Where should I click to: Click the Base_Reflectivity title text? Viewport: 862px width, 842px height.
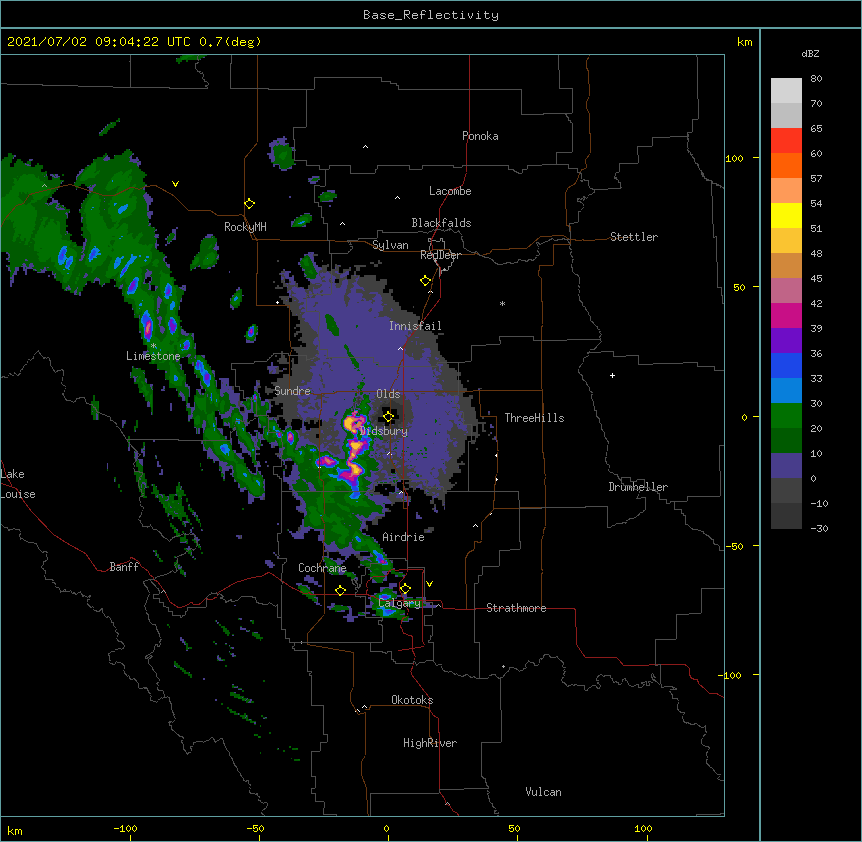click(x=431, y=15)
